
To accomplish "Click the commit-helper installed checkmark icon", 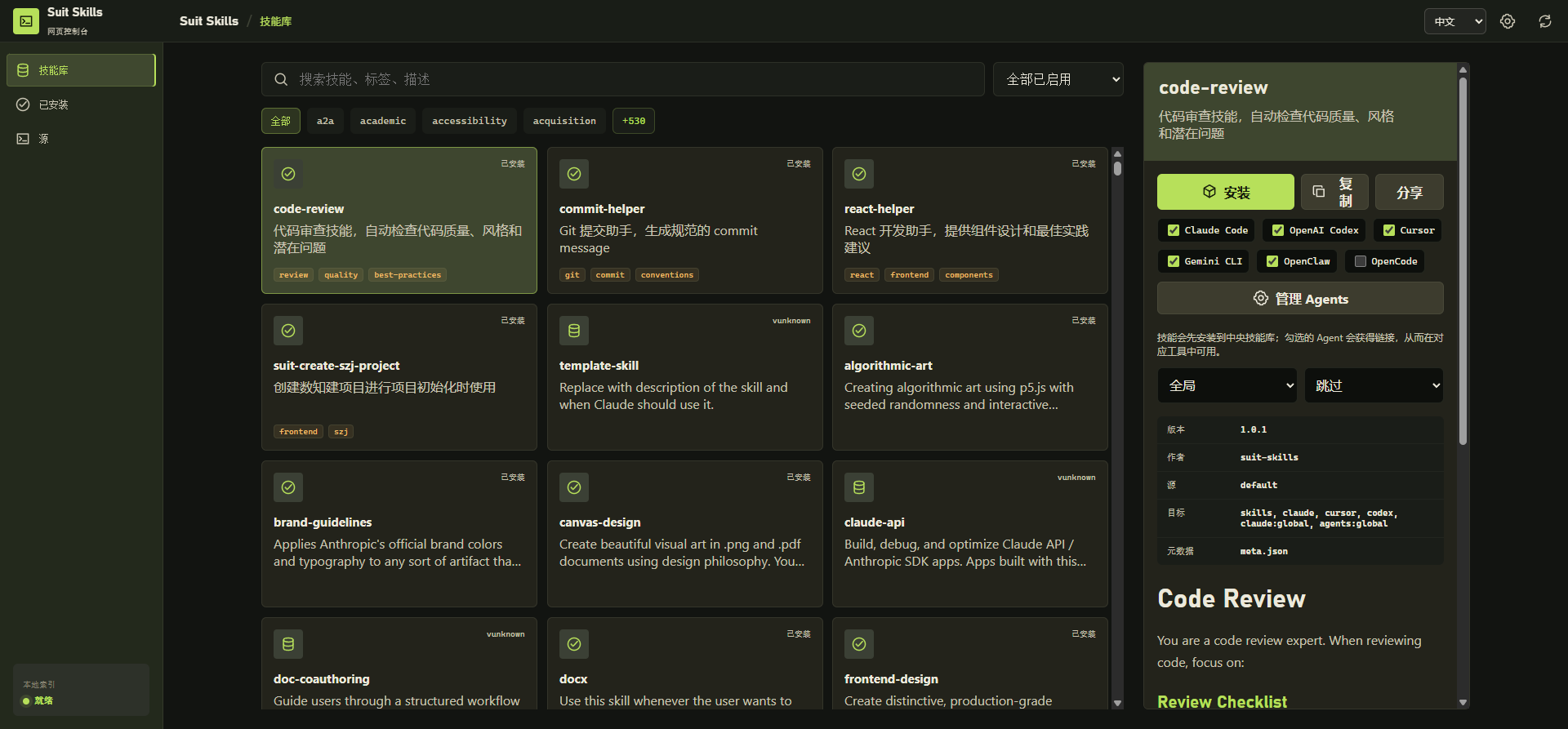I will coord(574,174).
